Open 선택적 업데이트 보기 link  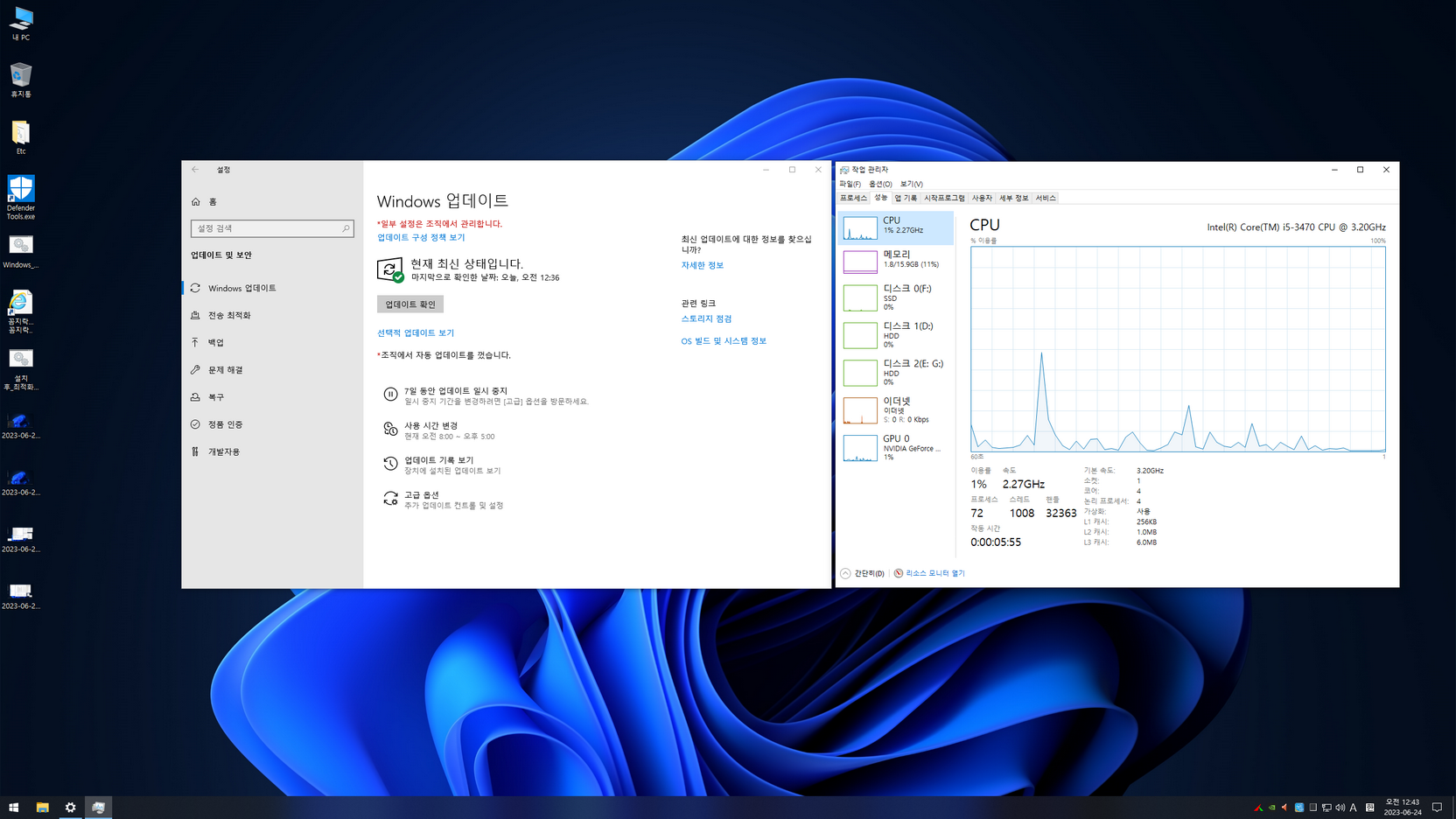point(416,332)
